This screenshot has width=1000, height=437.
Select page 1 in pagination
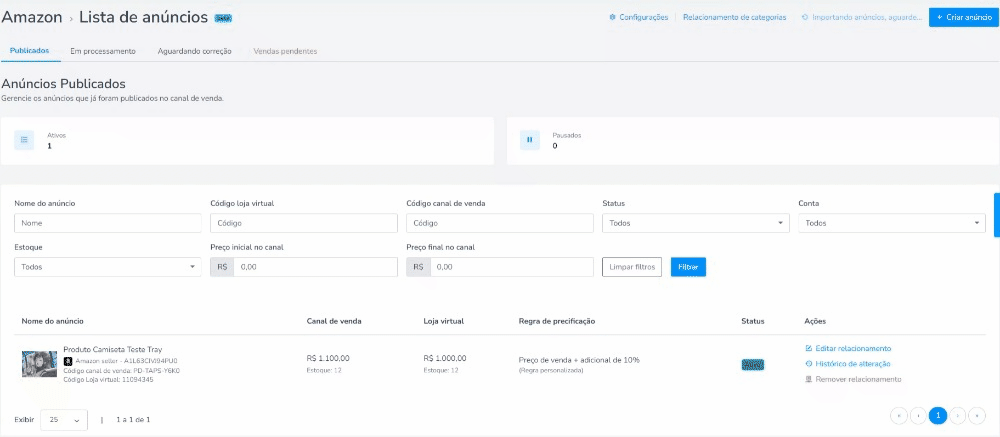tap(938, 416)
